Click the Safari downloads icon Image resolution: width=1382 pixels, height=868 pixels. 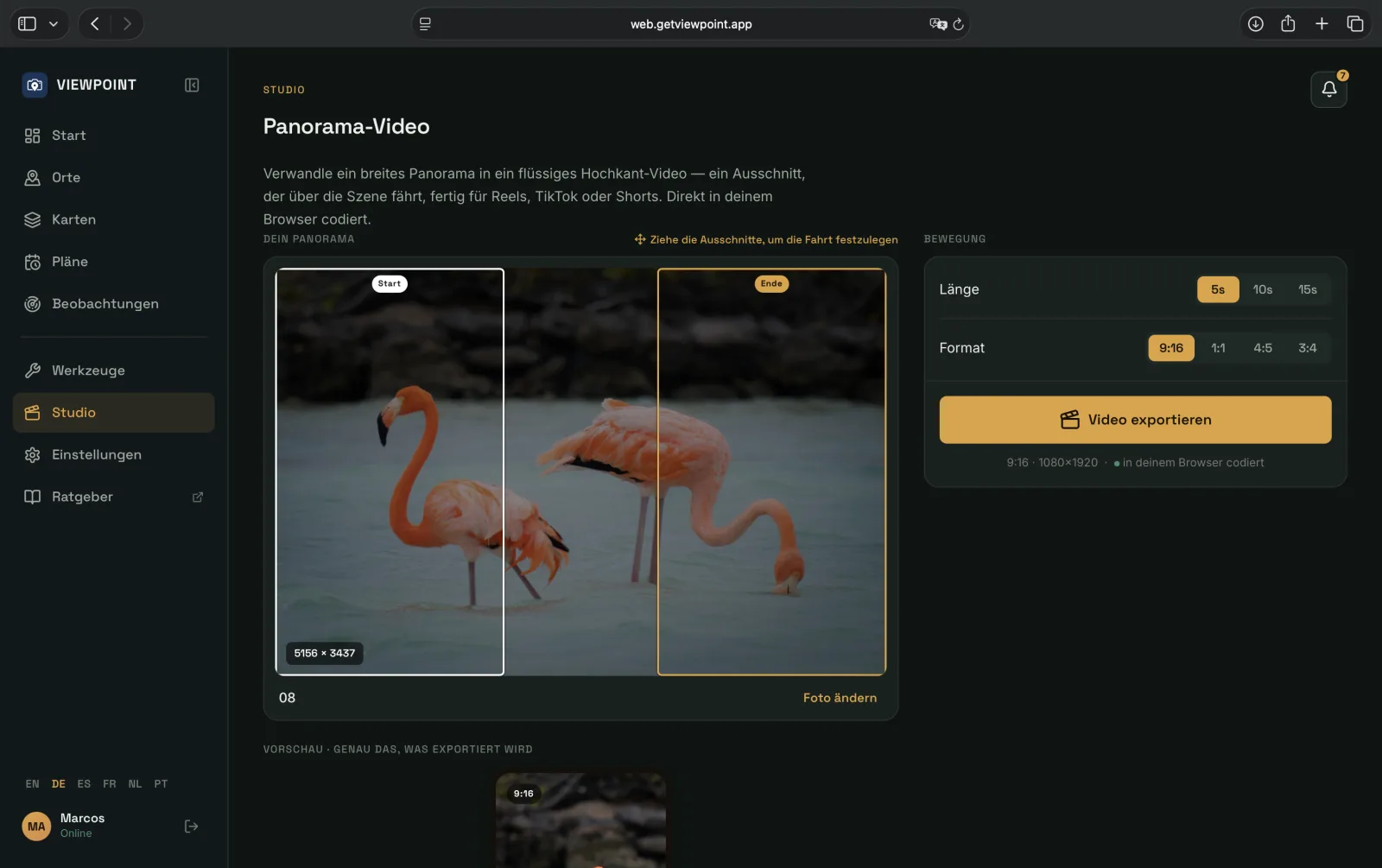(1255, 24)
